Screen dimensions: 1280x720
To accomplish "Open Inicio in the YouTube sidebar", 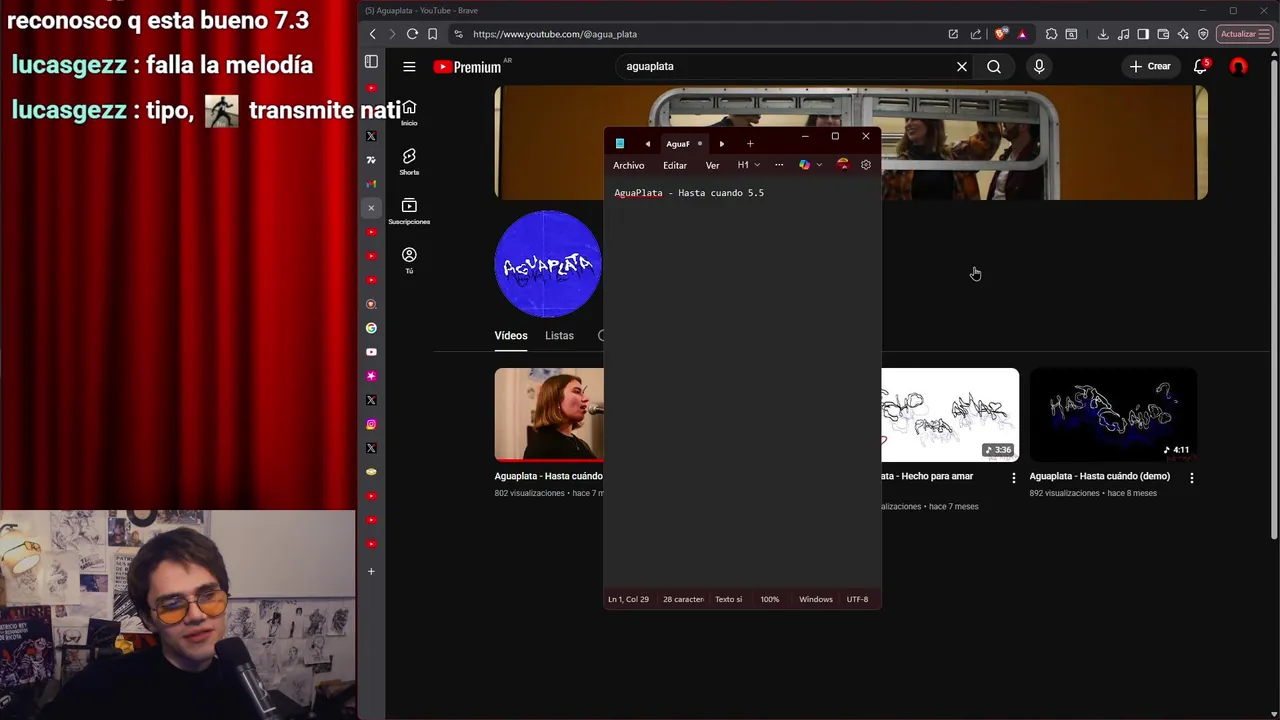I will click(409, 112).
